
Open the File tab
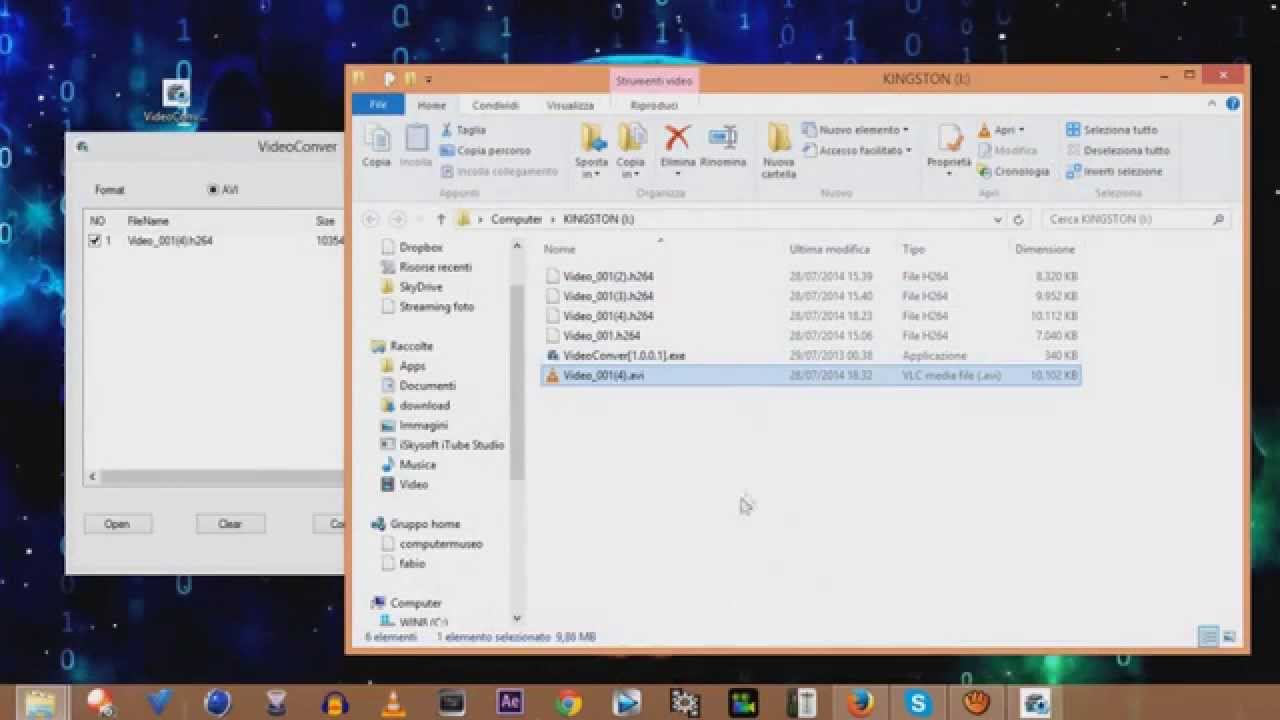pos(378,105)
